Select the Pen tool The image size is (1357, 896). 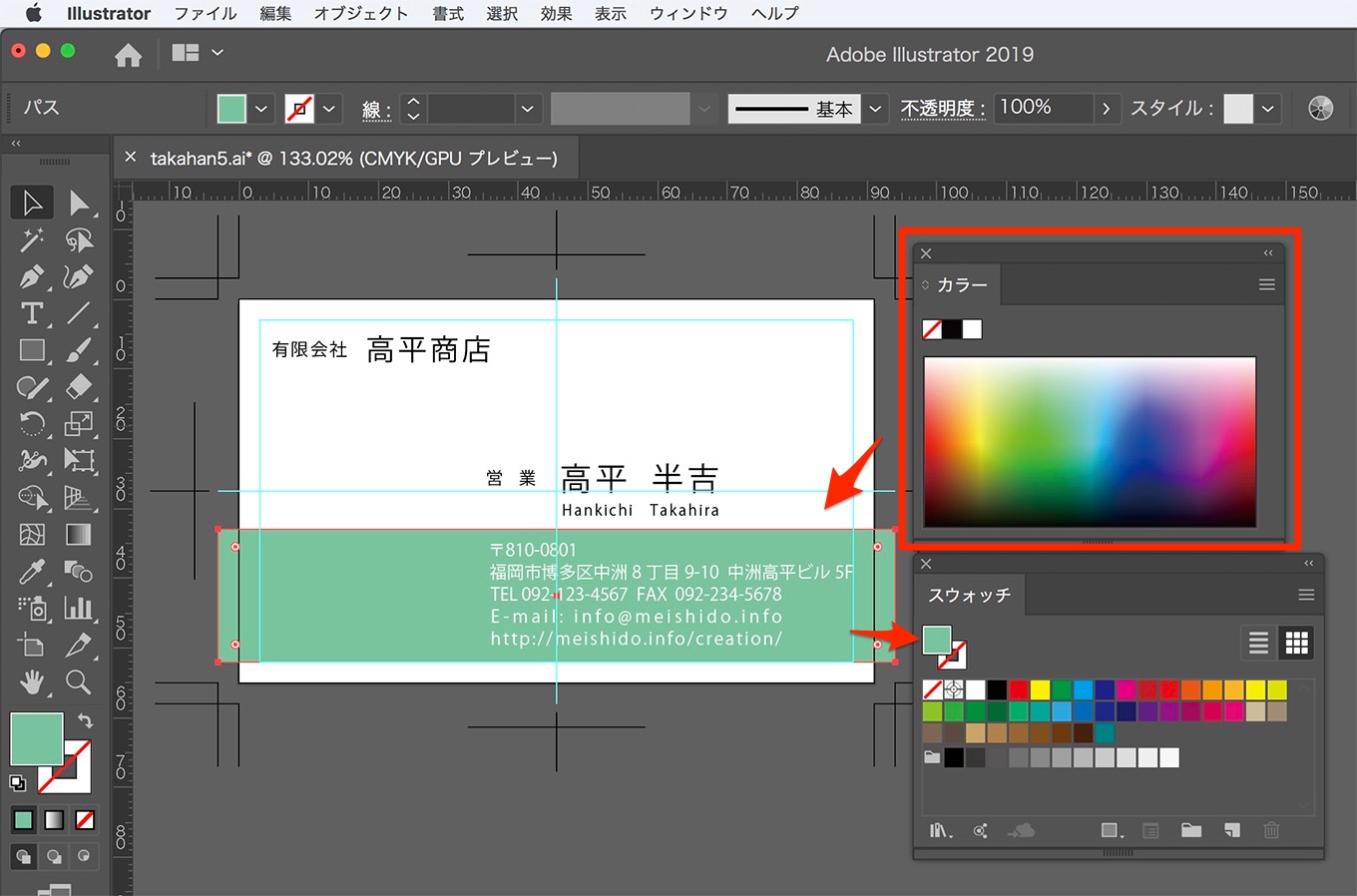point(32,276)
